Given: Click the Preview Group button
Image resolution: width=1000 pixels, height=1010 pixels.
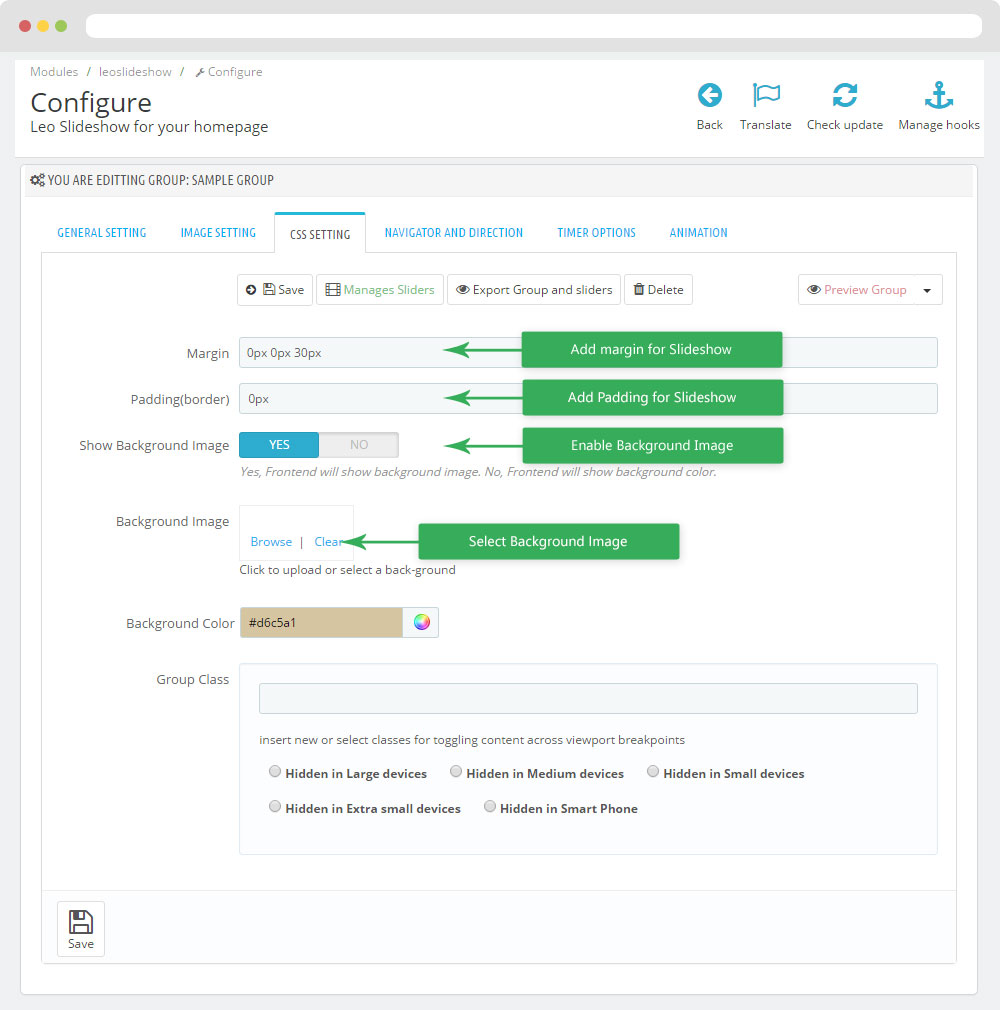Looking at the screenshot, I should pyautogui.click(x=857, y=290).
